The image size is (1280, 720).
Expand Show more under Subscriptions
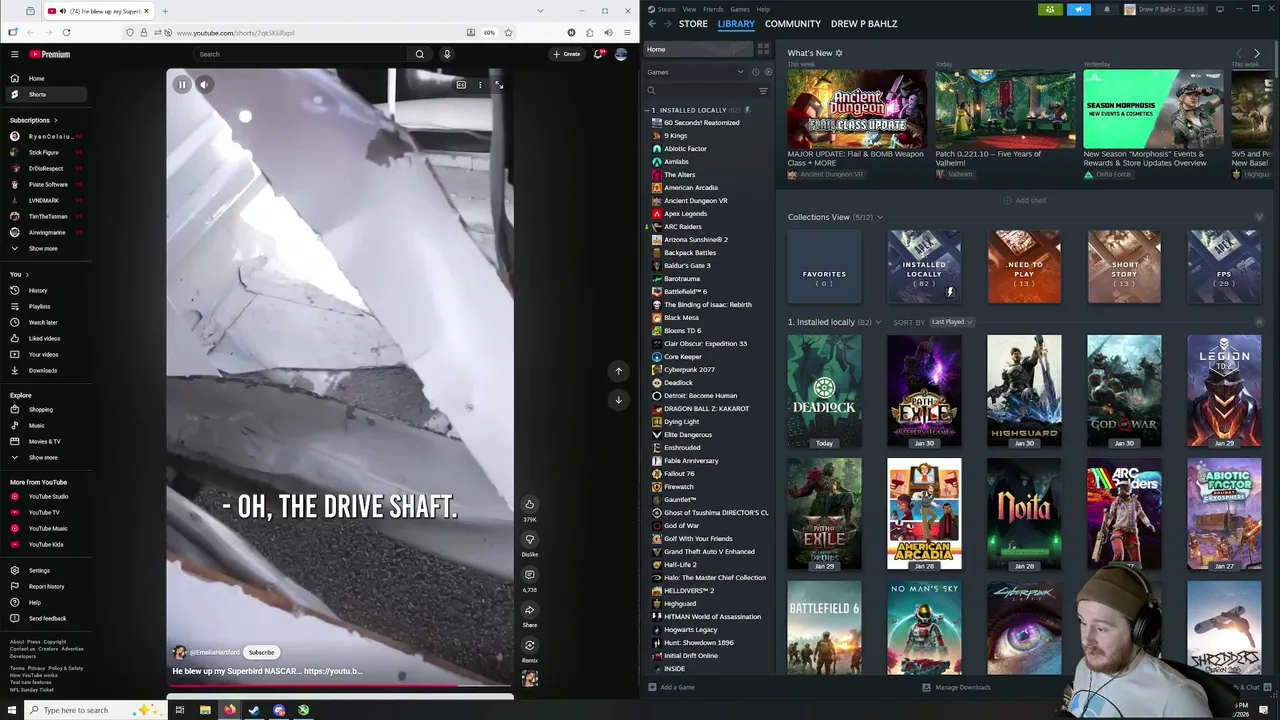click(44, 248)
